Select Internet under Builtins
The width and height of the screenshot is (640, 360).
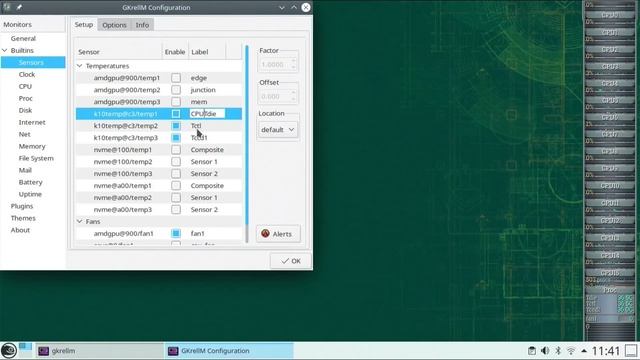click(32, 122)
